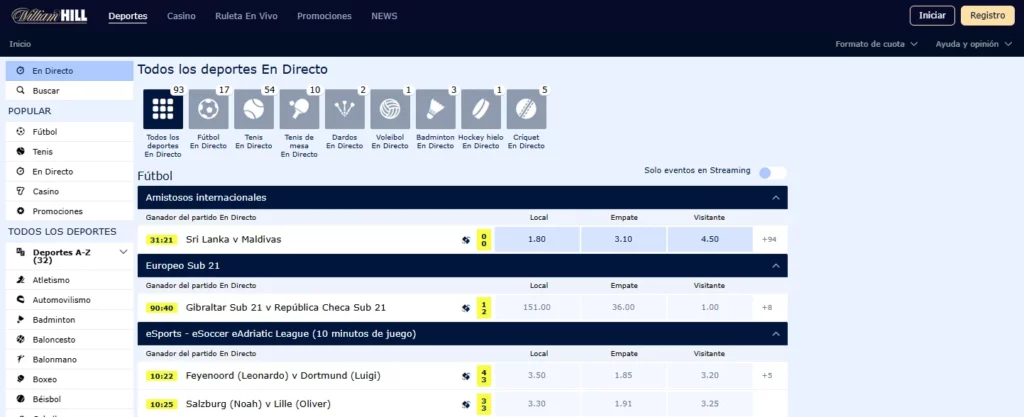Bet Empate 3.10 on Sri Lanka v Maldivas
The width and height of the screenshot is (1024, 417).
click(624, 239)
